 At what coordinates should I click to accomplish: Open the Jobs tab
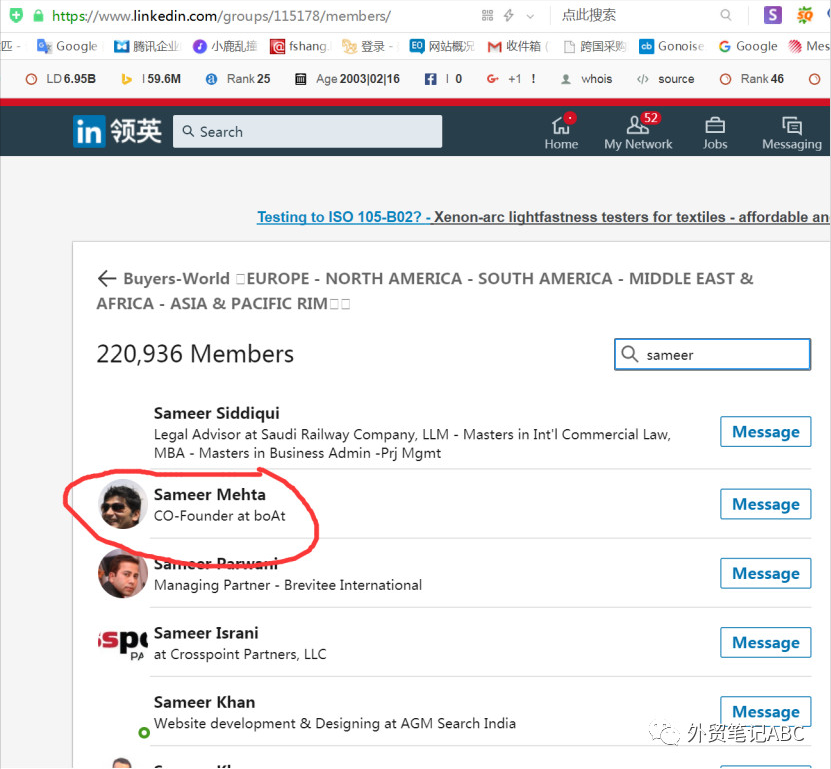coord(715,133)
